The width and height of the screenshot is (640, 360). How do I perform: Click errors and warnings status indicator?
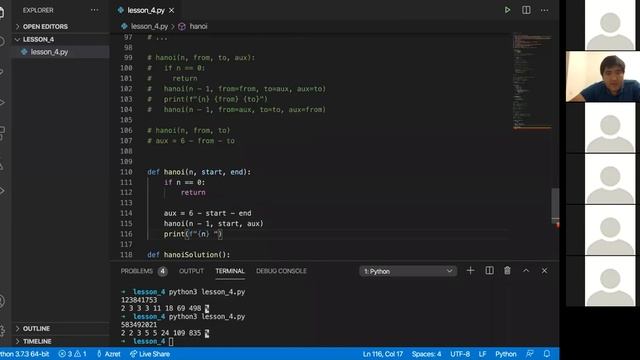click(73, 354)
